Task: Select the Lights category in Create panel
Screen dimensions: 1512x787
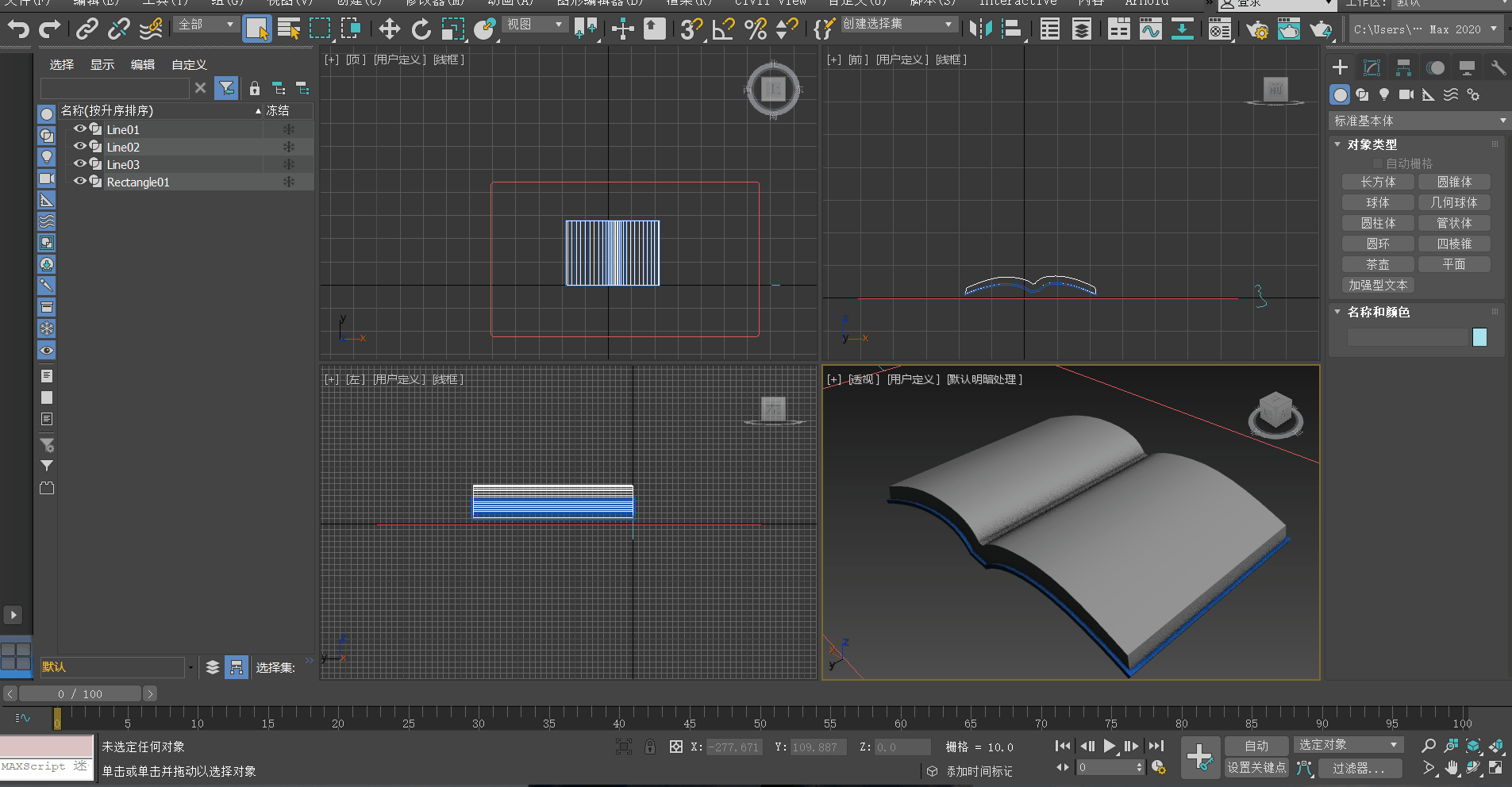Action: point(1384,94)
